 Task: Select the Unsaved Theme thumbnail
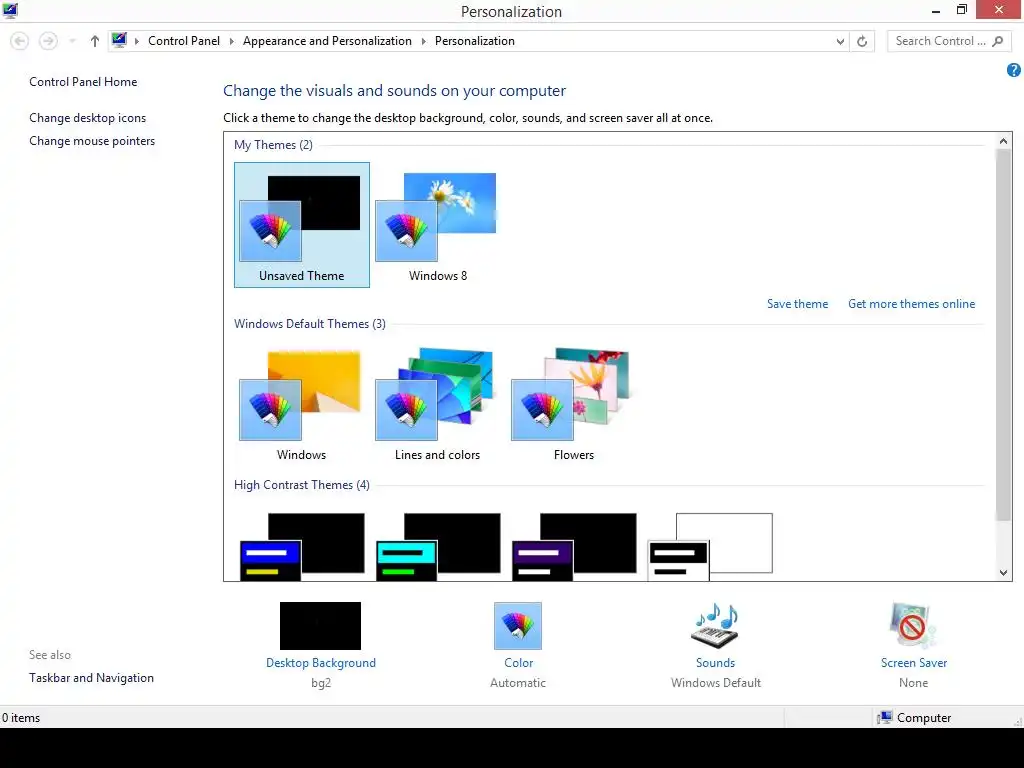point(302,224)
